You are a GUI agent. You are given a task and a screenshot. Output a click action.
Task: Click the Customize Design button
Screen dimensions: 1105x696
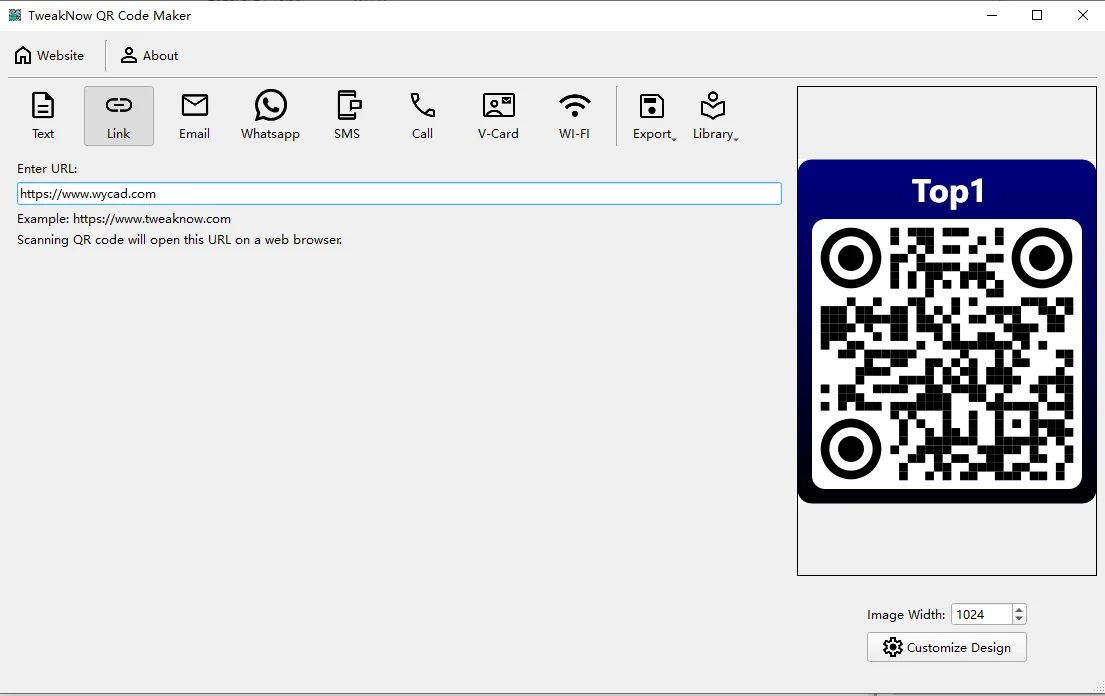tap(946, 647)
